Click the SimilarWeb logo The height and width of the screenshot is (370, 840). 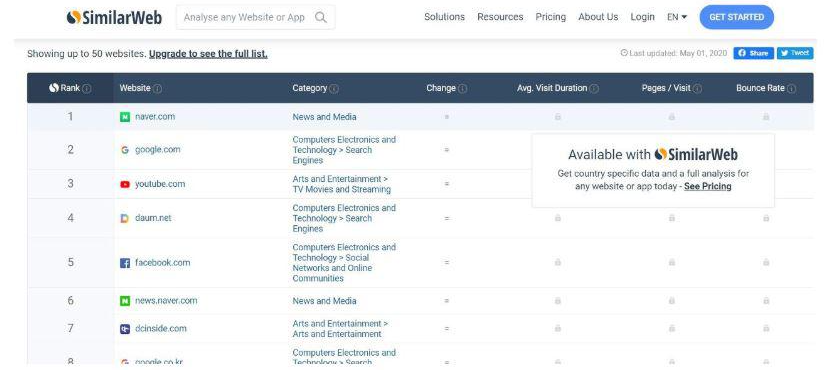[114, 17]
